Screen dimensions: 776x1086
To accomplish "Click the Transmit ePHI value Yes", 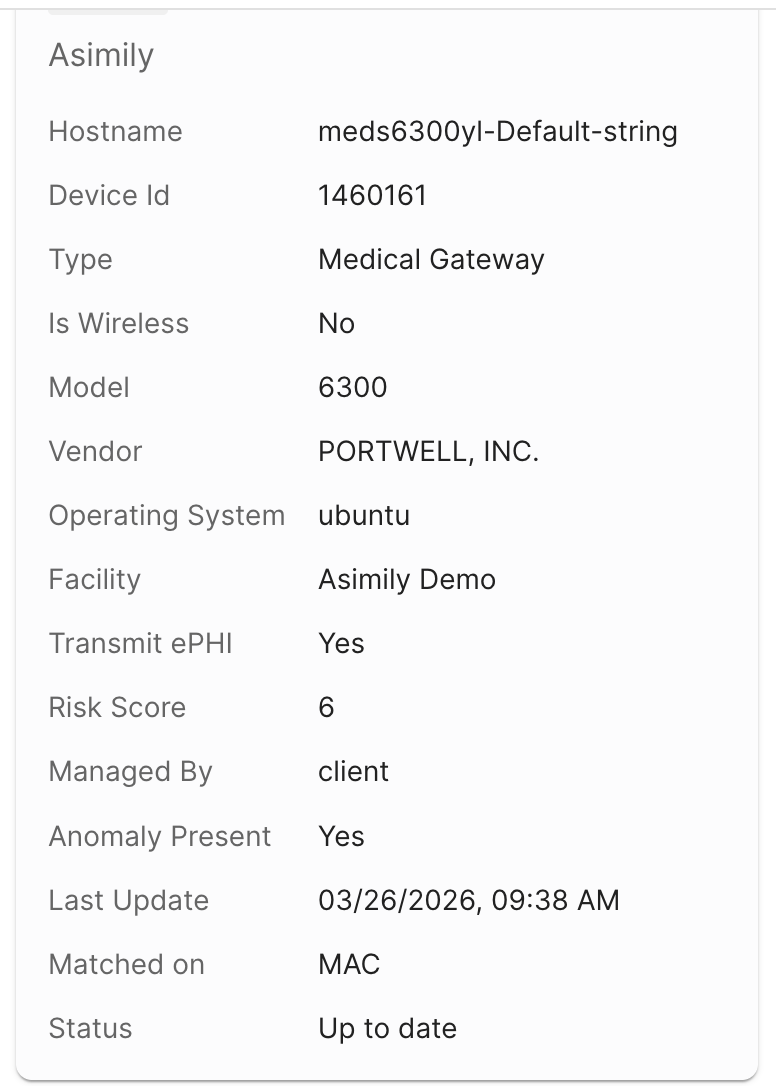I will coord(341,643).
